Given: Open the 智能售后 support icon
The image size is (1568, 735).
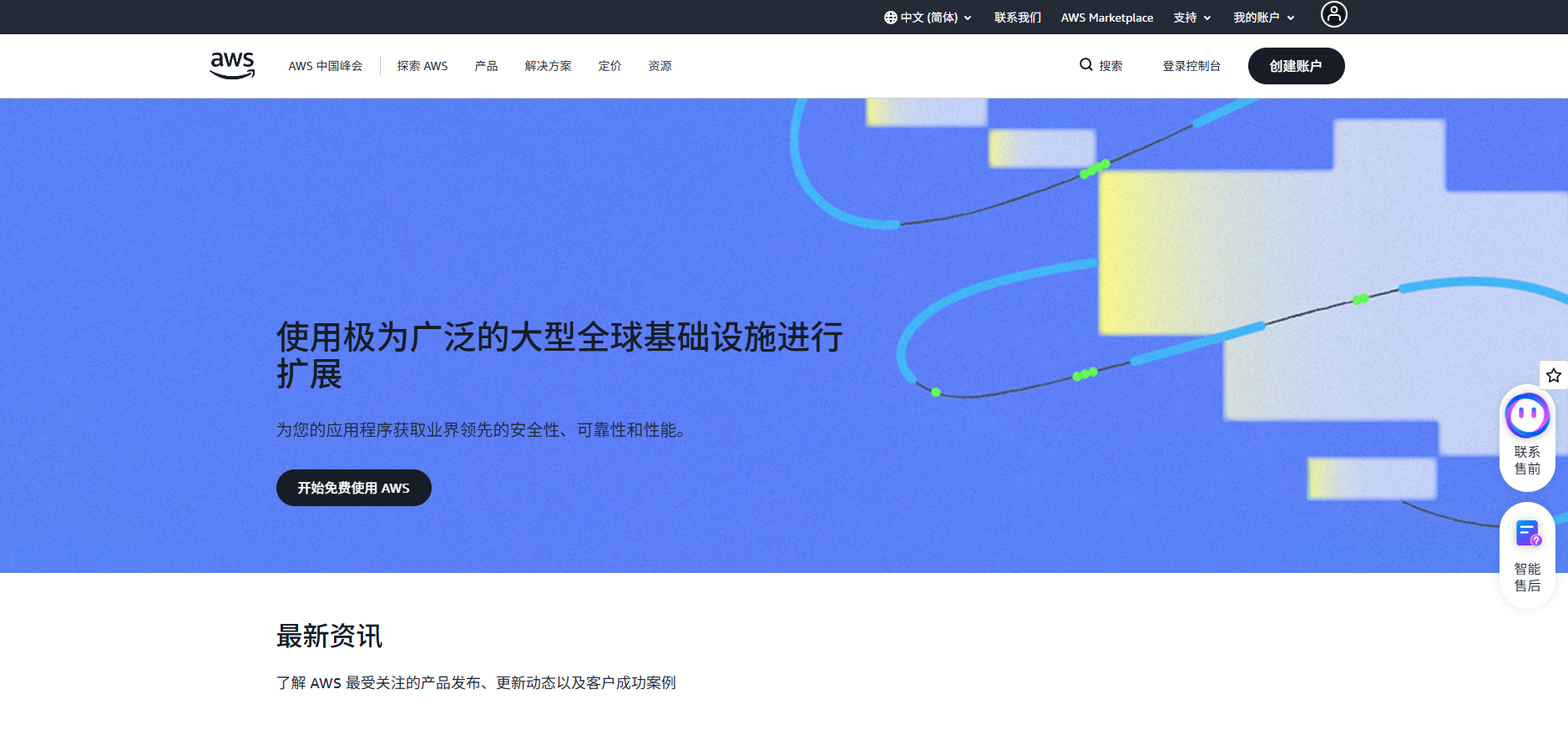Looking at the screenshot, I should (x=1527, y=555).
